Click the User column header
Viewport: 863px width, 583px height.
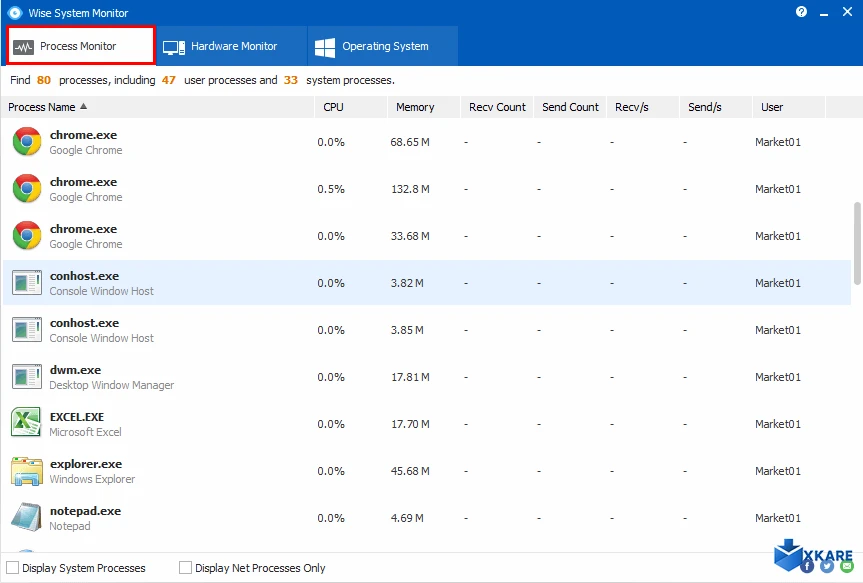pos(772,107)
